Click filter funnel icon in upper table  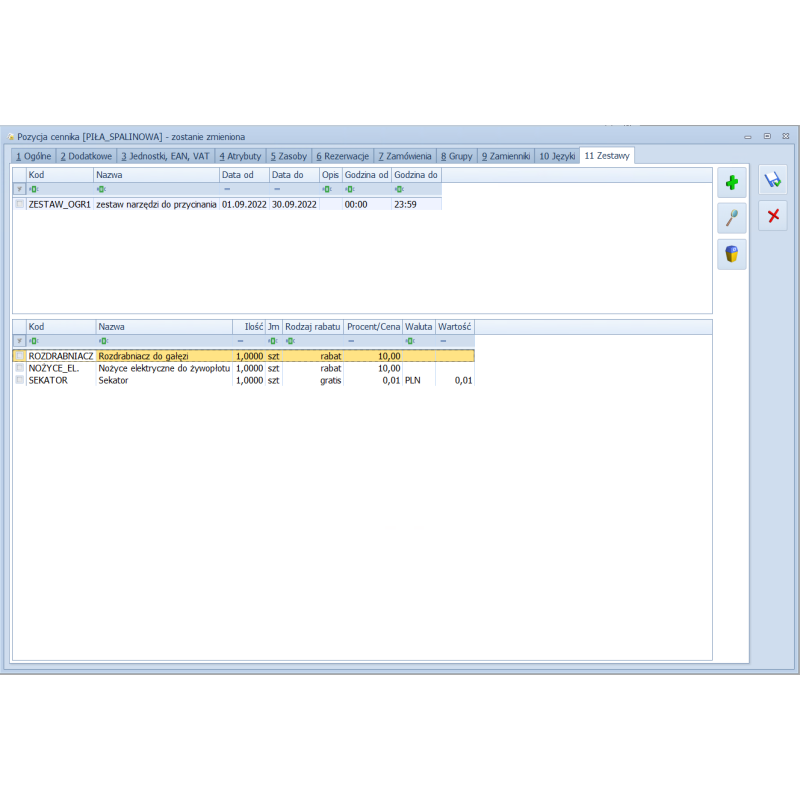tap(19, 189)
